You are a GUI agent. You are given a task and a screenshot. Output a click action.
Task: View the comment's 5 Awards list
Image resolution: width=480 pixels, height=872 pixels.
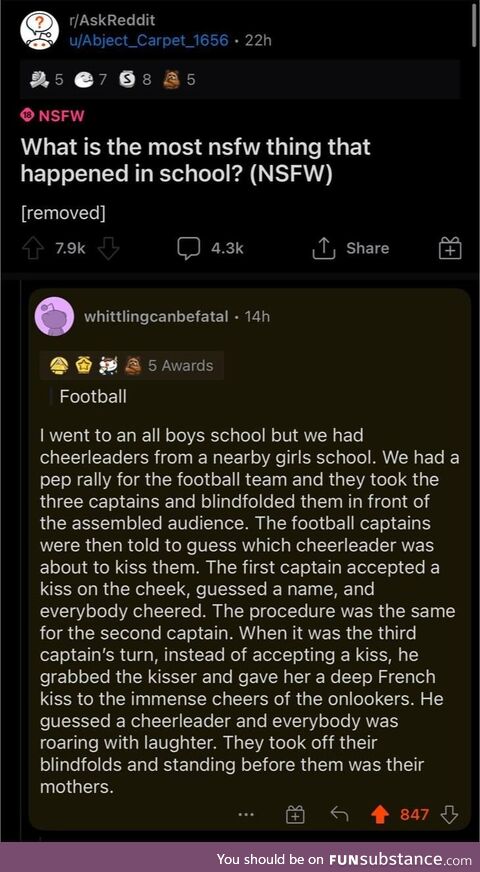(x=132, y=365)
